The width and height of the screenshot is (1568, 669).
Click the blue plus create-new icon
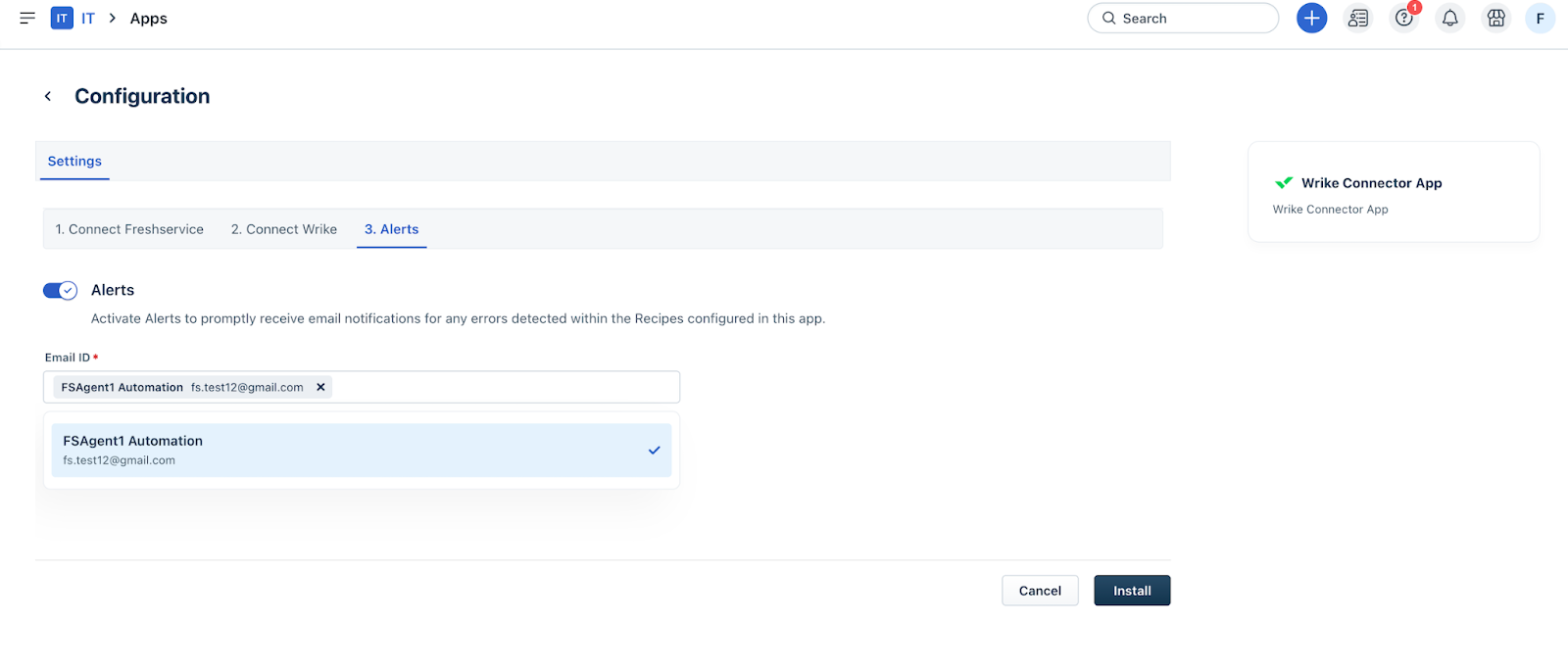click(x=1311, y=18)
